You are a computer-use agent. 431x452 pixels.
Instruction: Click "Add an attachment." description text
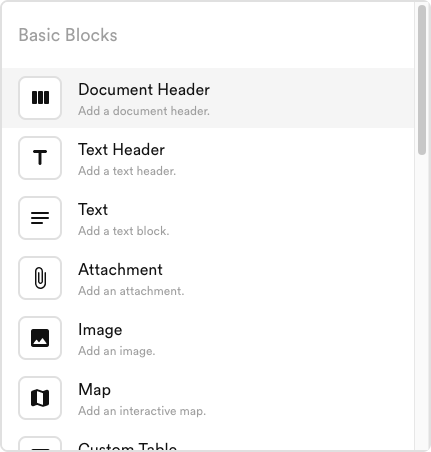pos(131,291)
